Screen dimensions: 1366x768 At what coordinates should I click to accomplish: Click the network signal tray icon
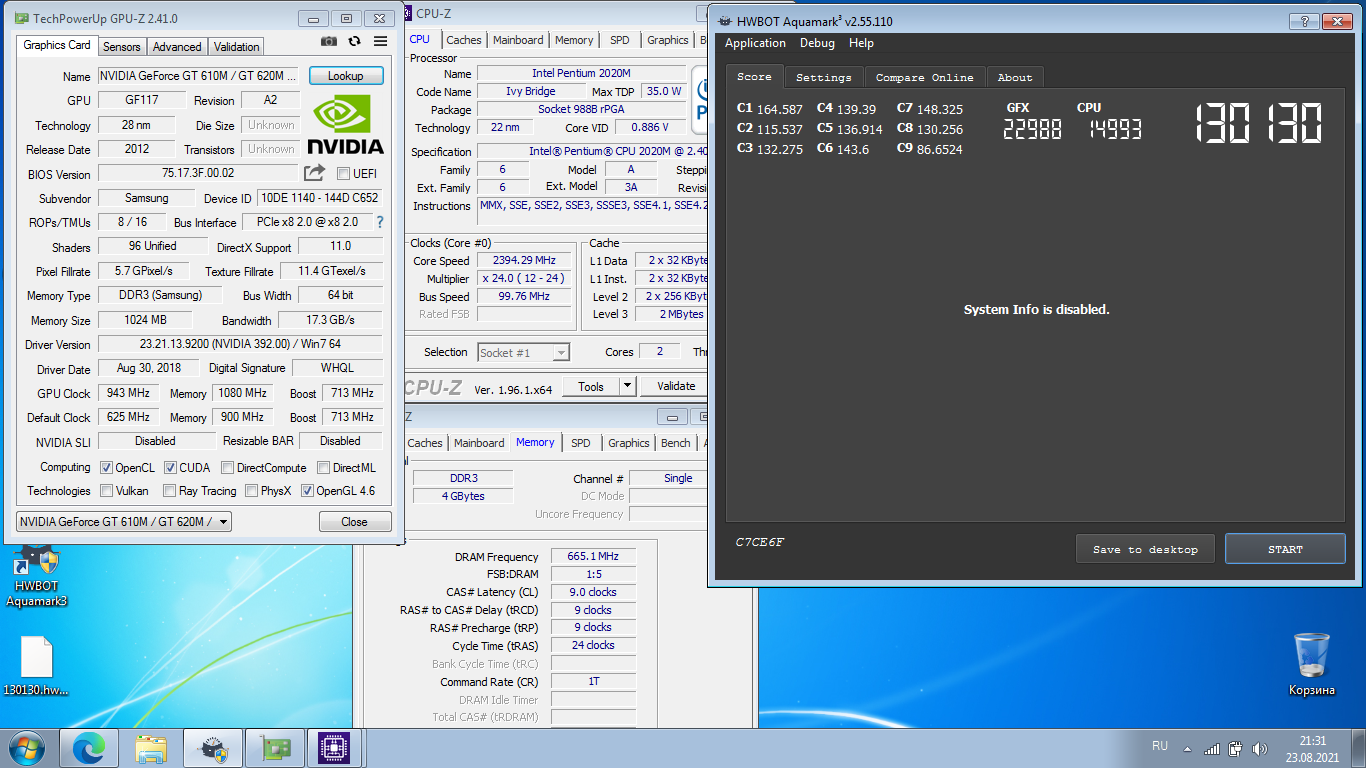1211,748
